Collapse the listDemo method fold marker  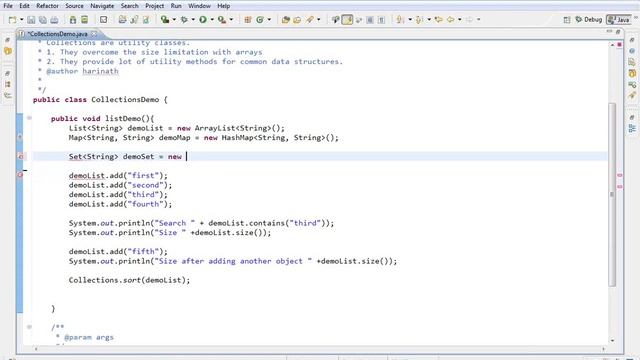(29, 118)
